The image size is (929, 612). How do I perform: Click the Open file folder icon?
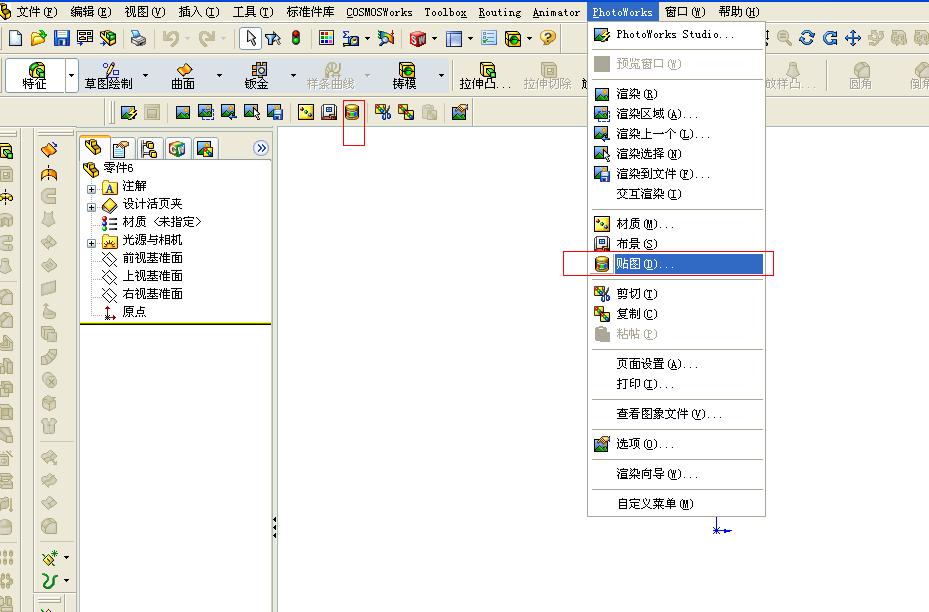(x=39, y=39)
